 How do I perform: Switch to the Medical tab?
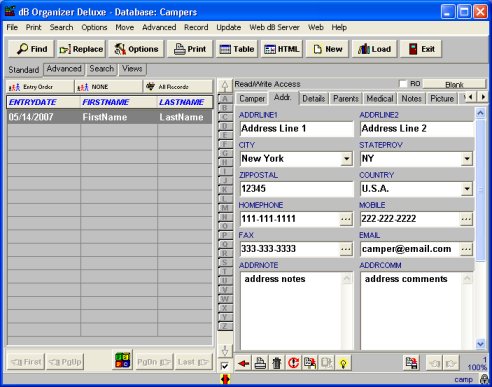tap(380, 99)
